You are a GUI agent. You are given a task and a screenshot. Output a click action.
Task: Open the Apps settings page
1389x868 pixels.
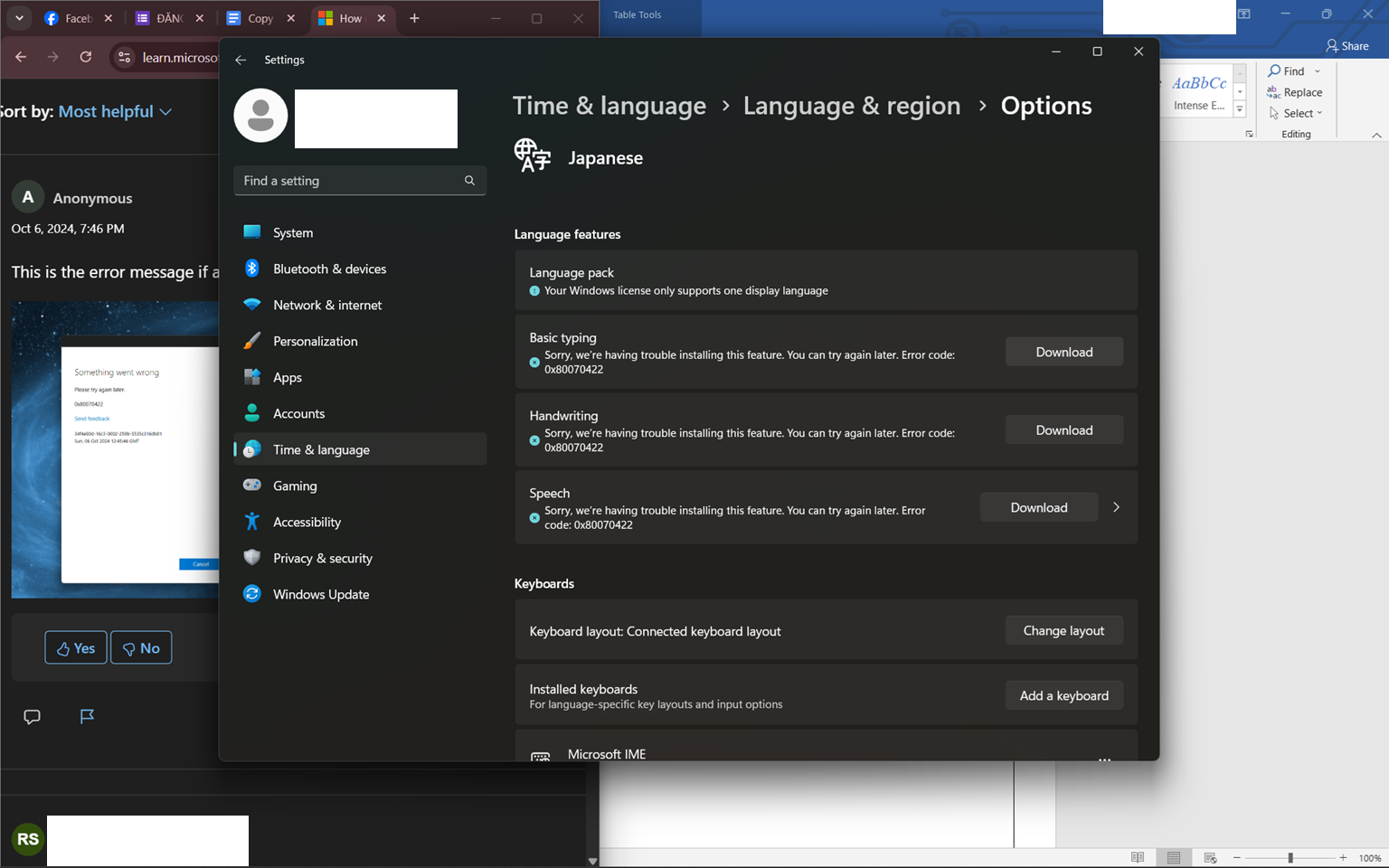tap(360, 377)
